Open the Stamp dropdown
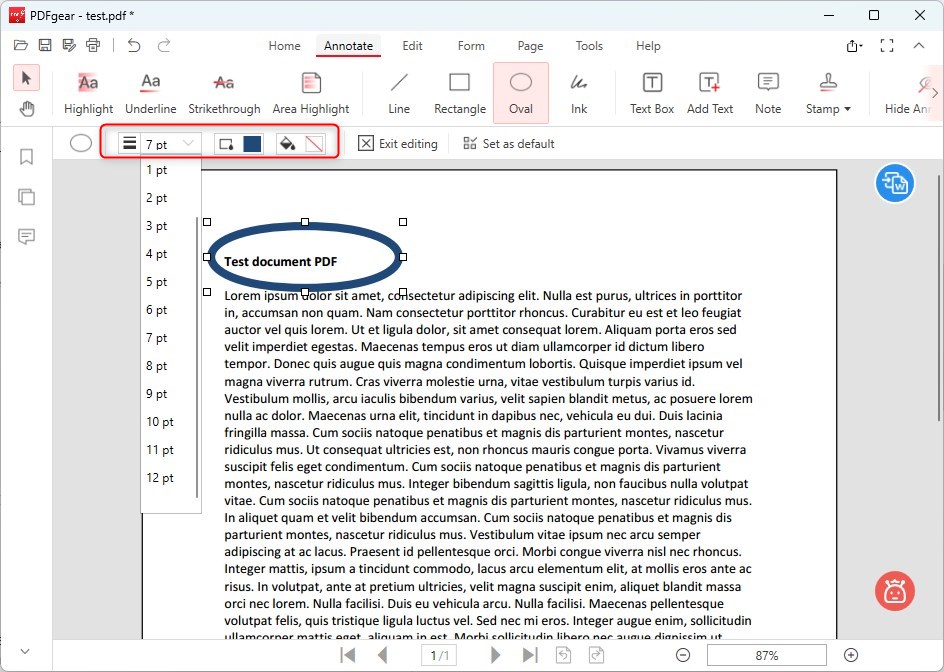This screenshot has height=672, width=944. pos(827,89)
